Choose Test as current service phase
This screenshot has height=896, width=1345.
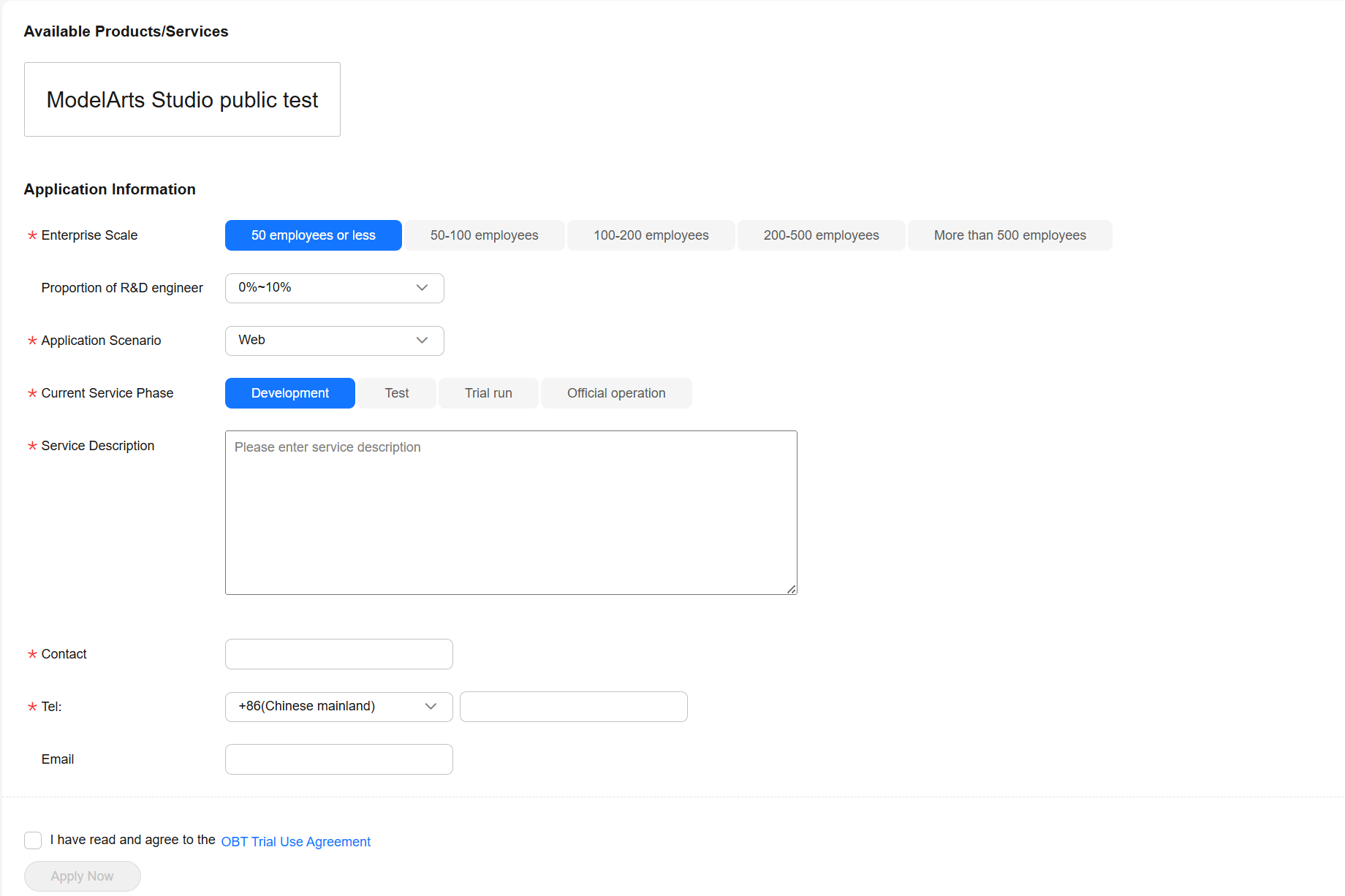tap(397, 393)
